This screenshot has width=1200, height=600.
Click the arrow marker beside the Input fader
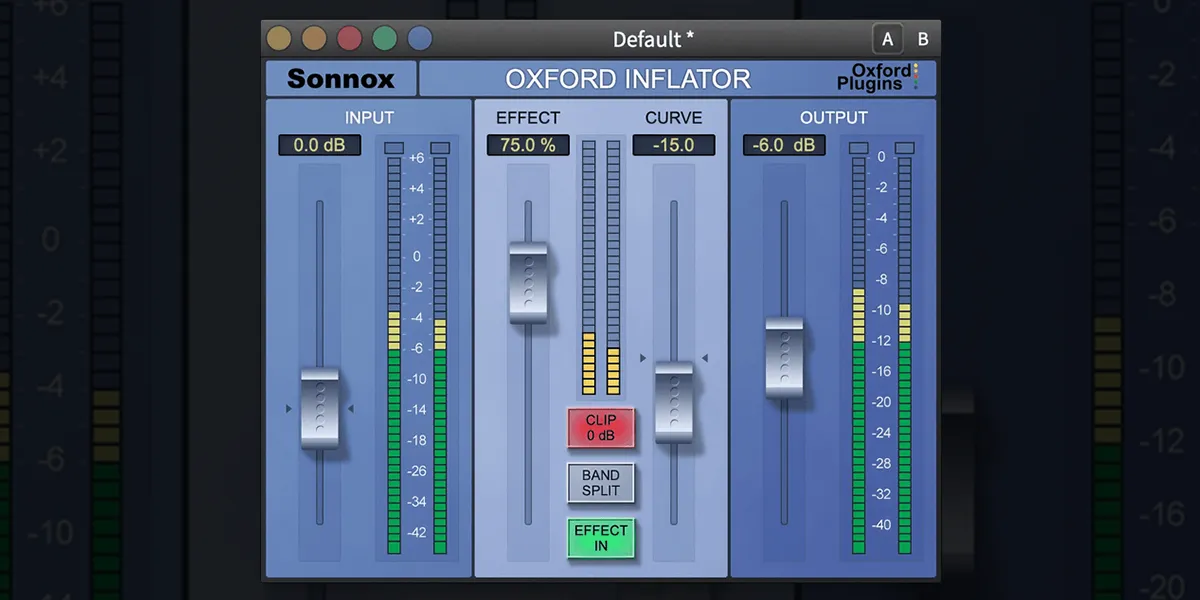[x=289, y=409]
